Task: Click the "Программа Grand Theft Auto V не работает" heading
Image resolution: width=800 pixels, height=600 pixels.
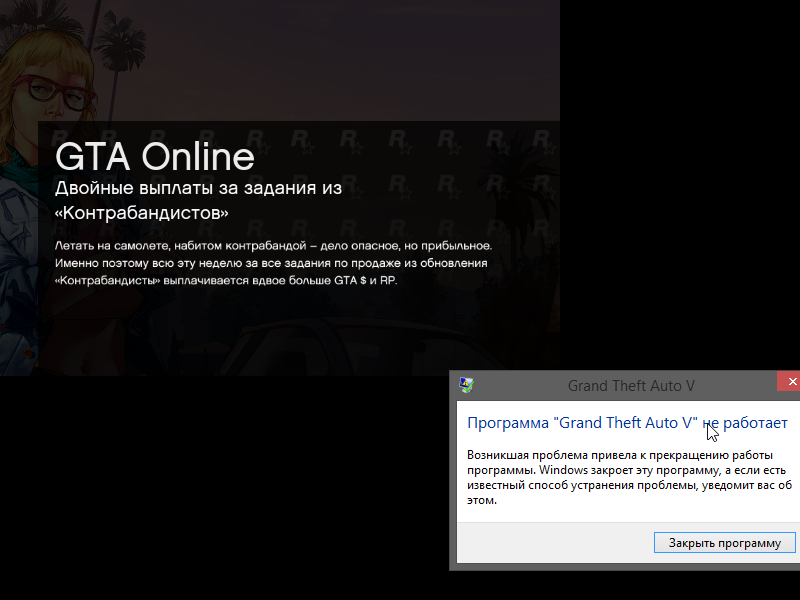Action: (627, 423)
